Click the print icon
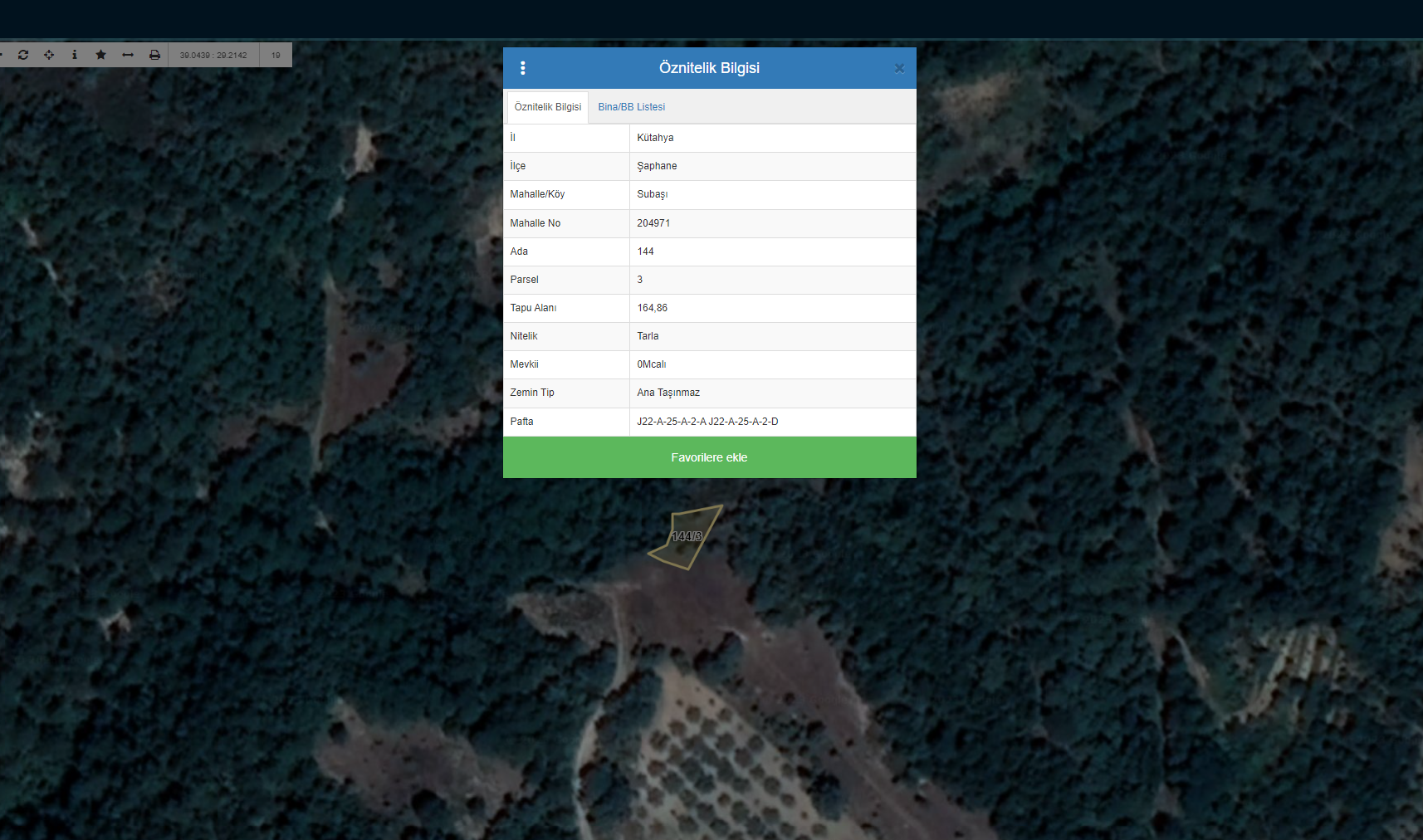Screen dimensions: 1423x840 click(154, 55)
